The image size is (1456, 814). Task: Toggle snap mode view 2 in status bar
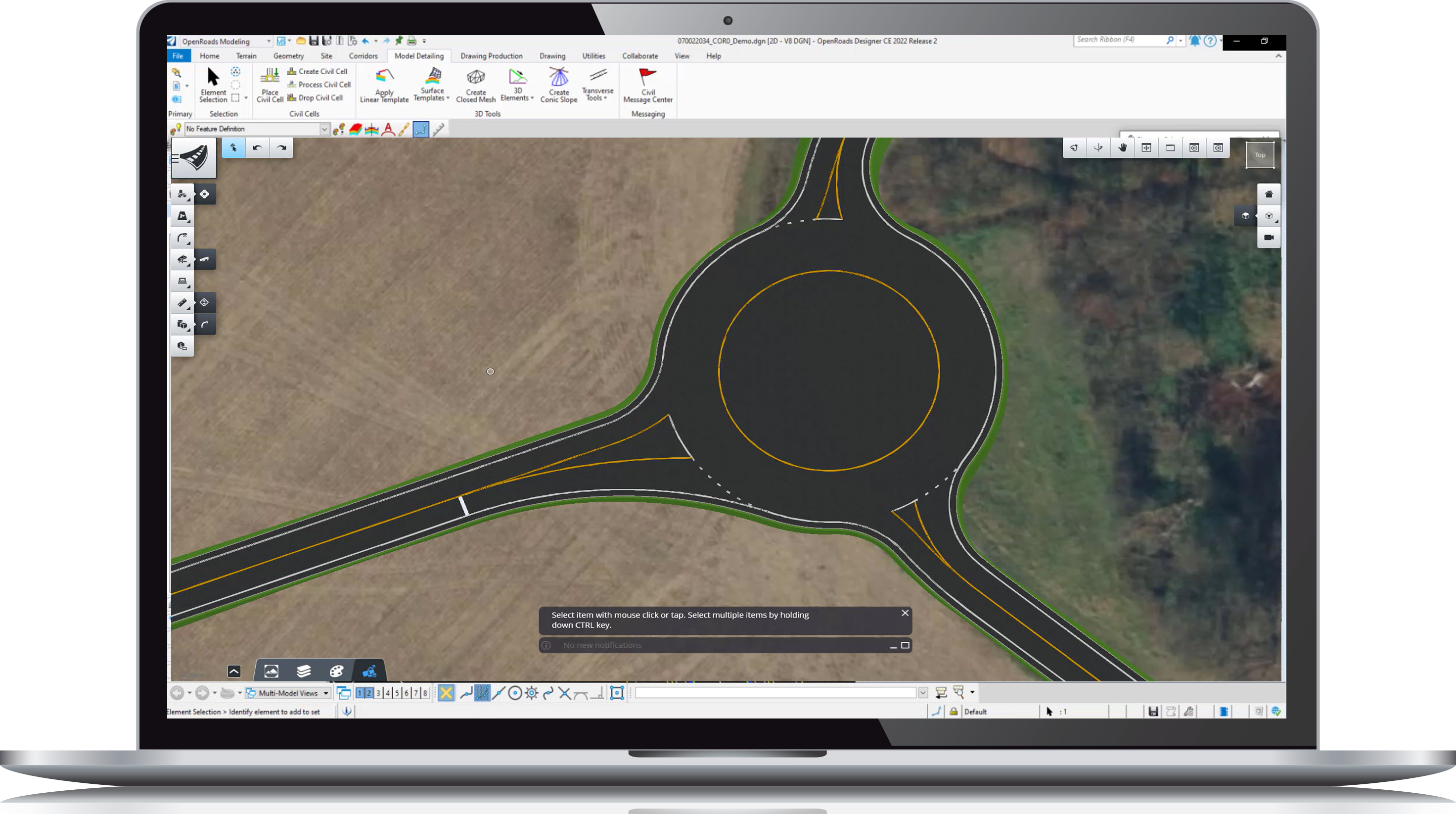[x=368, y=692]
